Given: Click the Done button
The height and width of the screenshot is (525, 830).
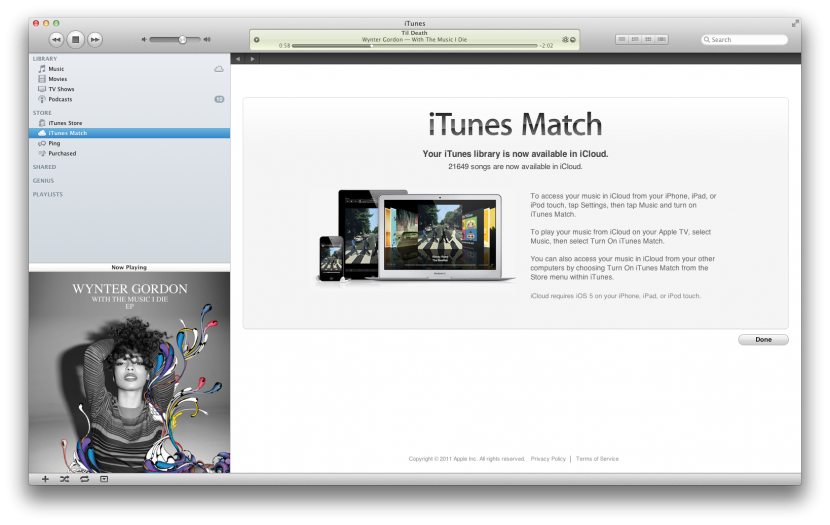Looking at the screenshot, I should 763,340.
